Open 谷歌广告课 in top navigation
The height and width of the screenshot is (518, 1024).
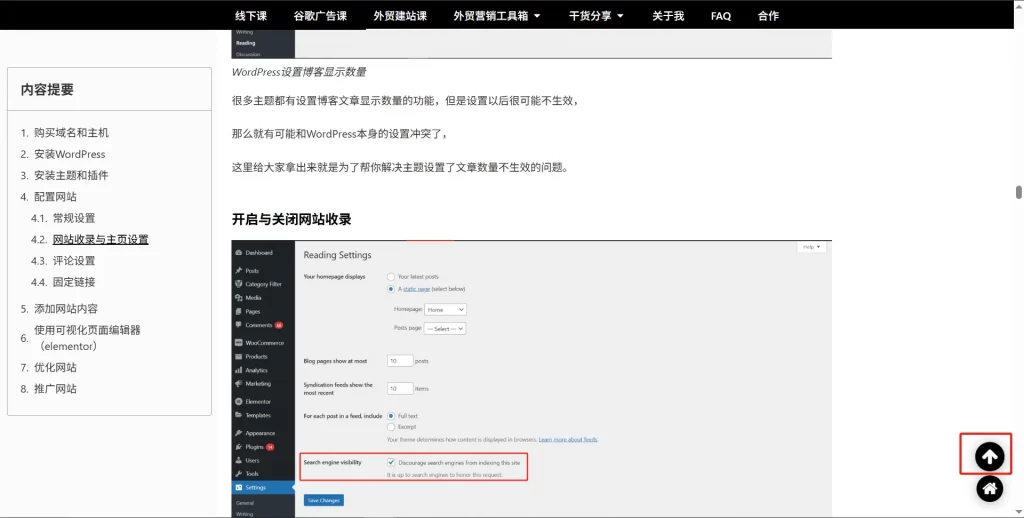click(320, 16)
